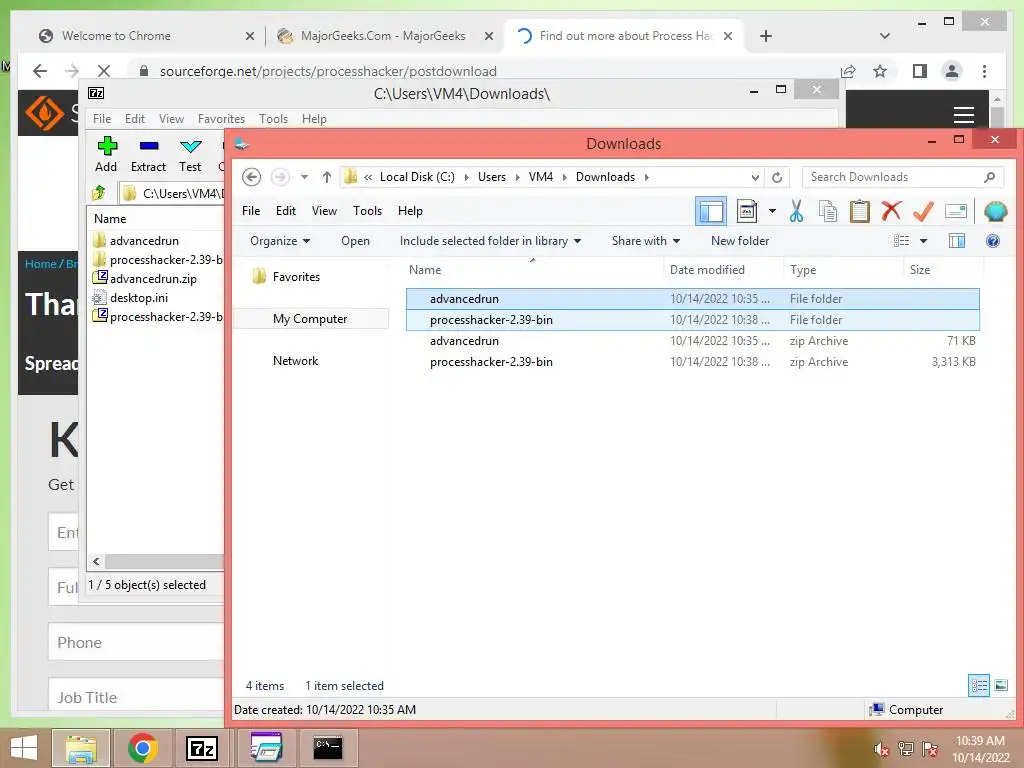
Task: Click the Open command button
Action: (x=355, y=241)
